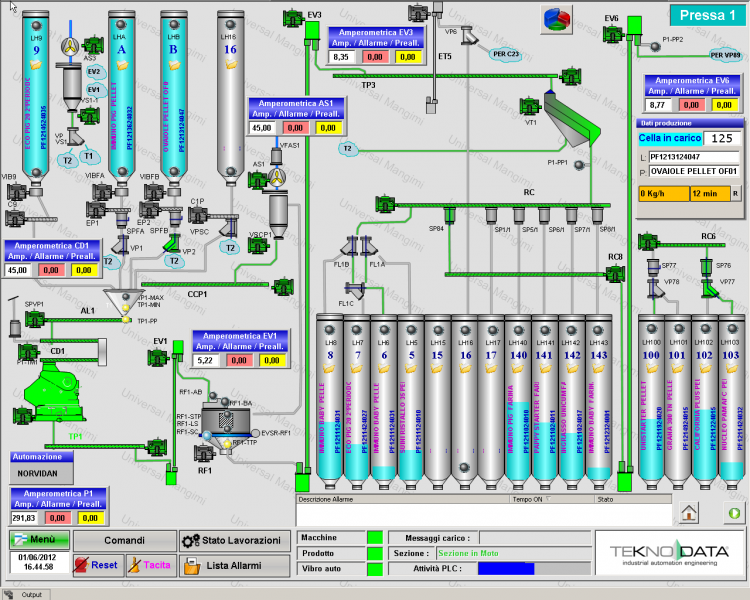Click the VT1 sifter motor
Viewport: 750px width, 600px height.
530,106
